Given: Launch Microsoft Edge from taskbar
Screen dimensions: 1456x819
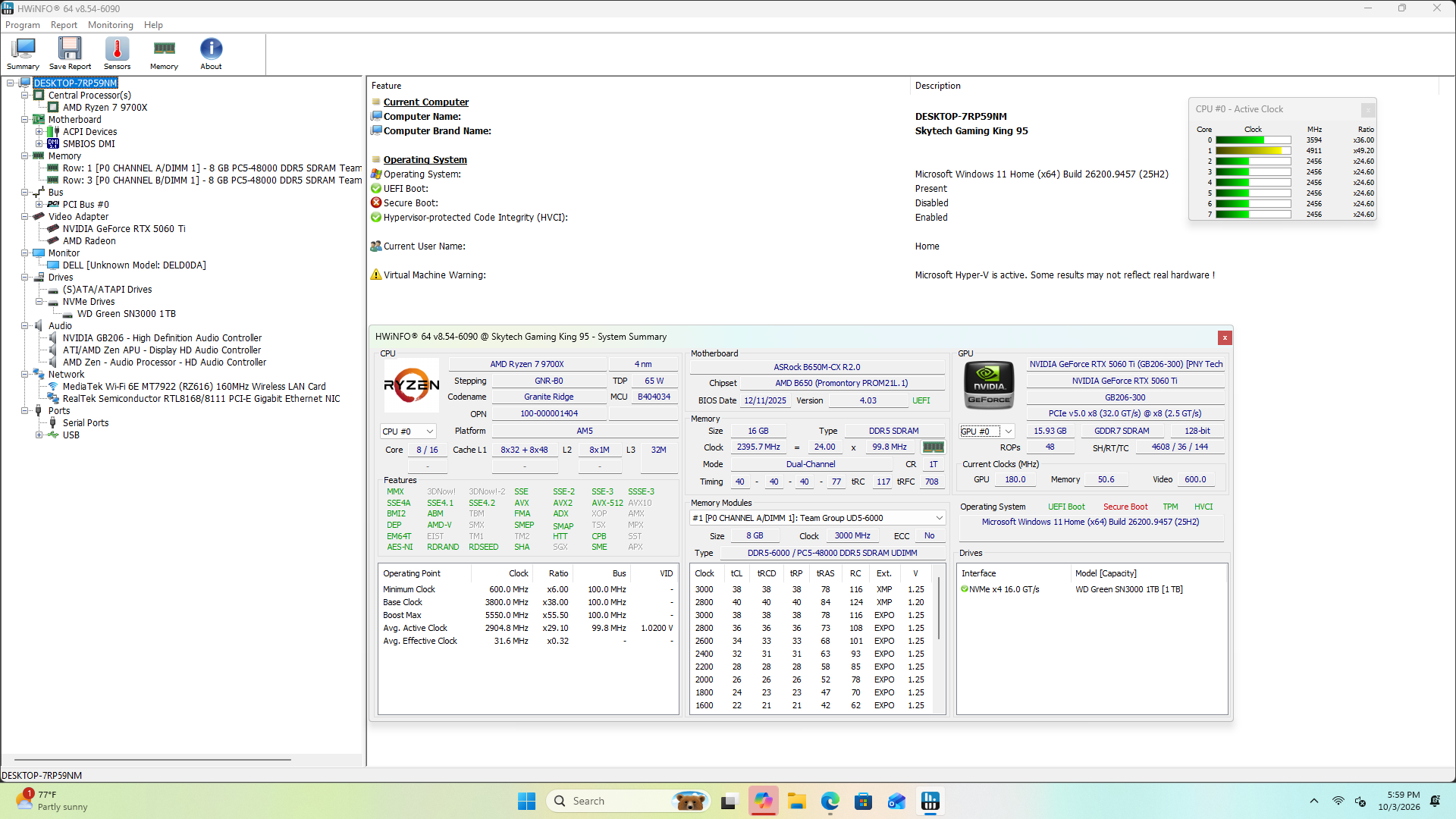Looking at the screenshot, I should coord(830,801).
